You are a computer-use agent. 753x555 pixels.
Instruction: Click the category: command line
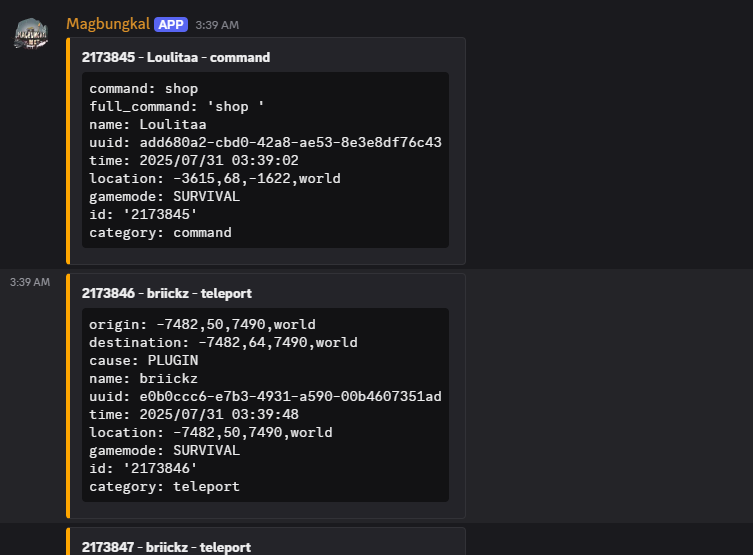click(160, 233)
